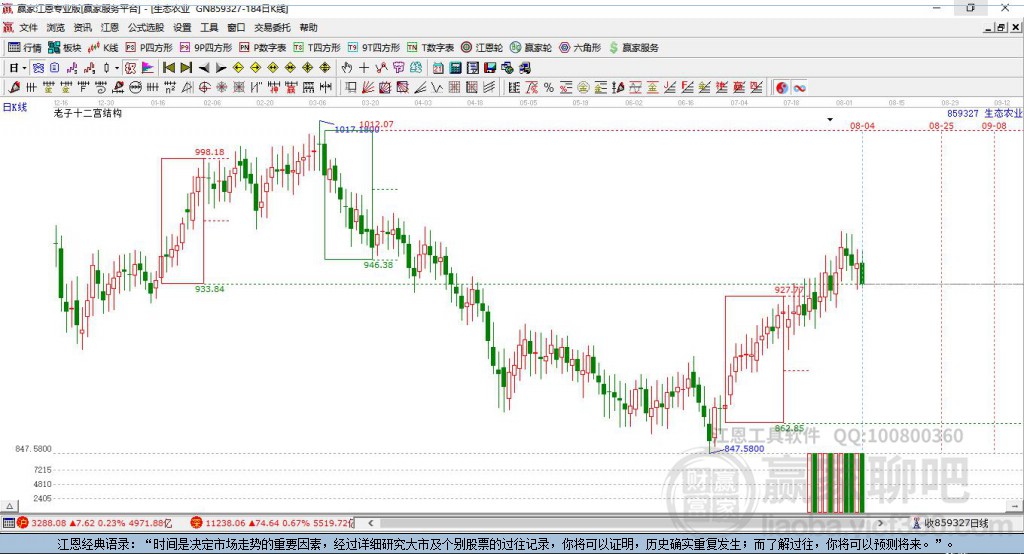The image size is (1024, 554).
Task: Open the P四方形 square tool
Action: [149, 48]
